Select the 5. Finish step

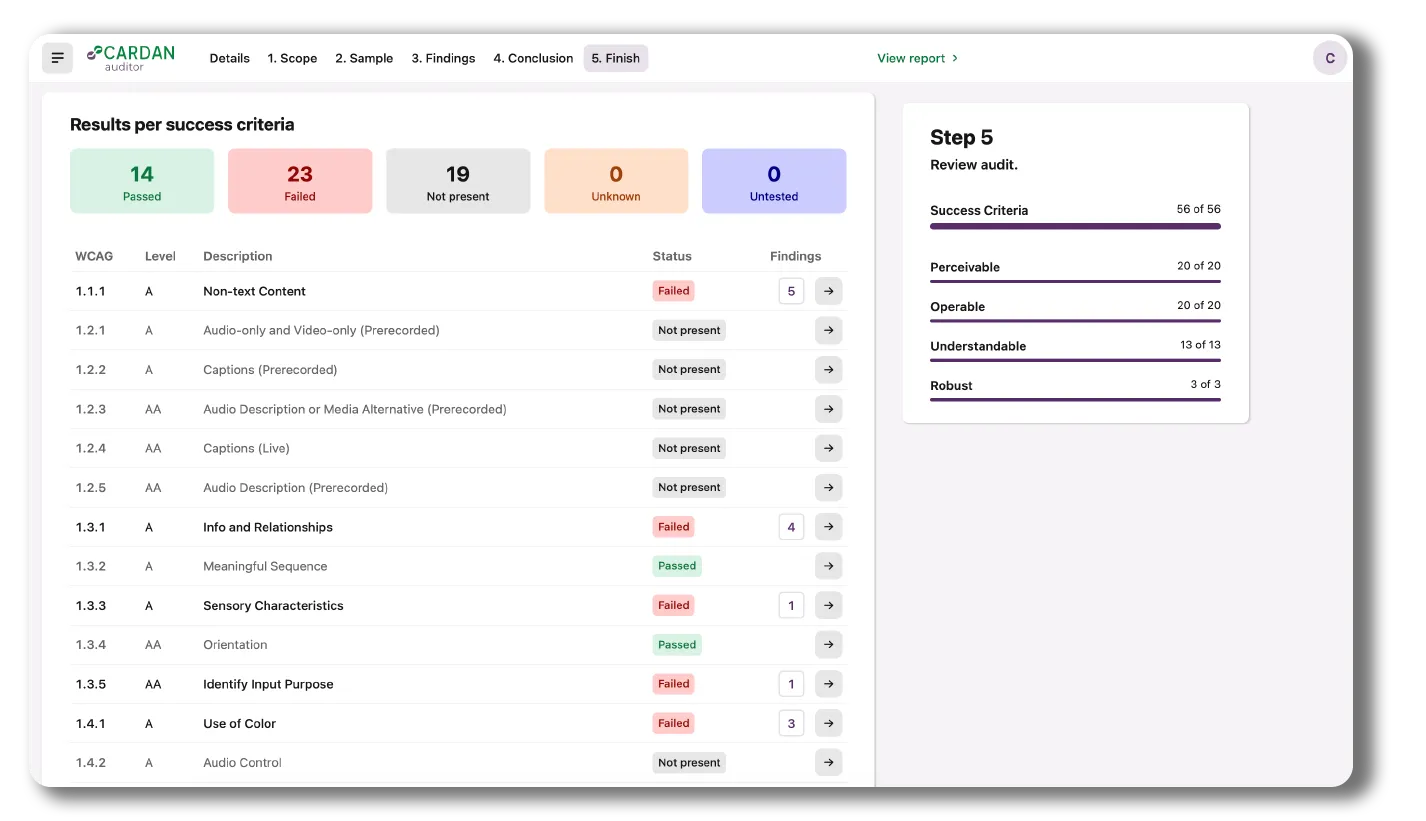click(x=616, y=58)
